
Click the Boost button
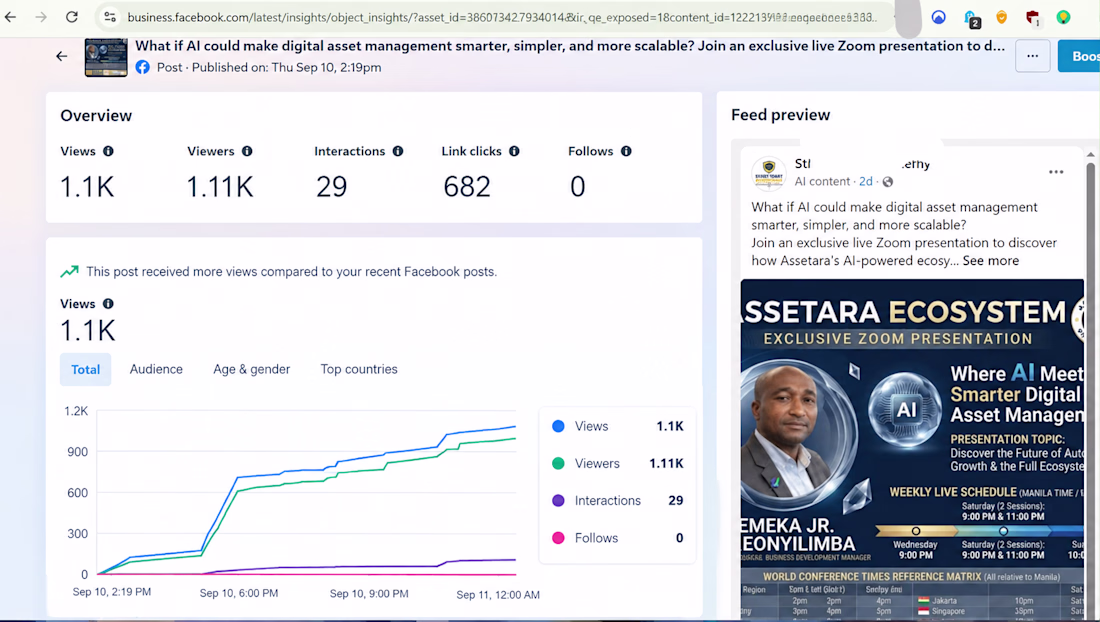(1079, 56)
